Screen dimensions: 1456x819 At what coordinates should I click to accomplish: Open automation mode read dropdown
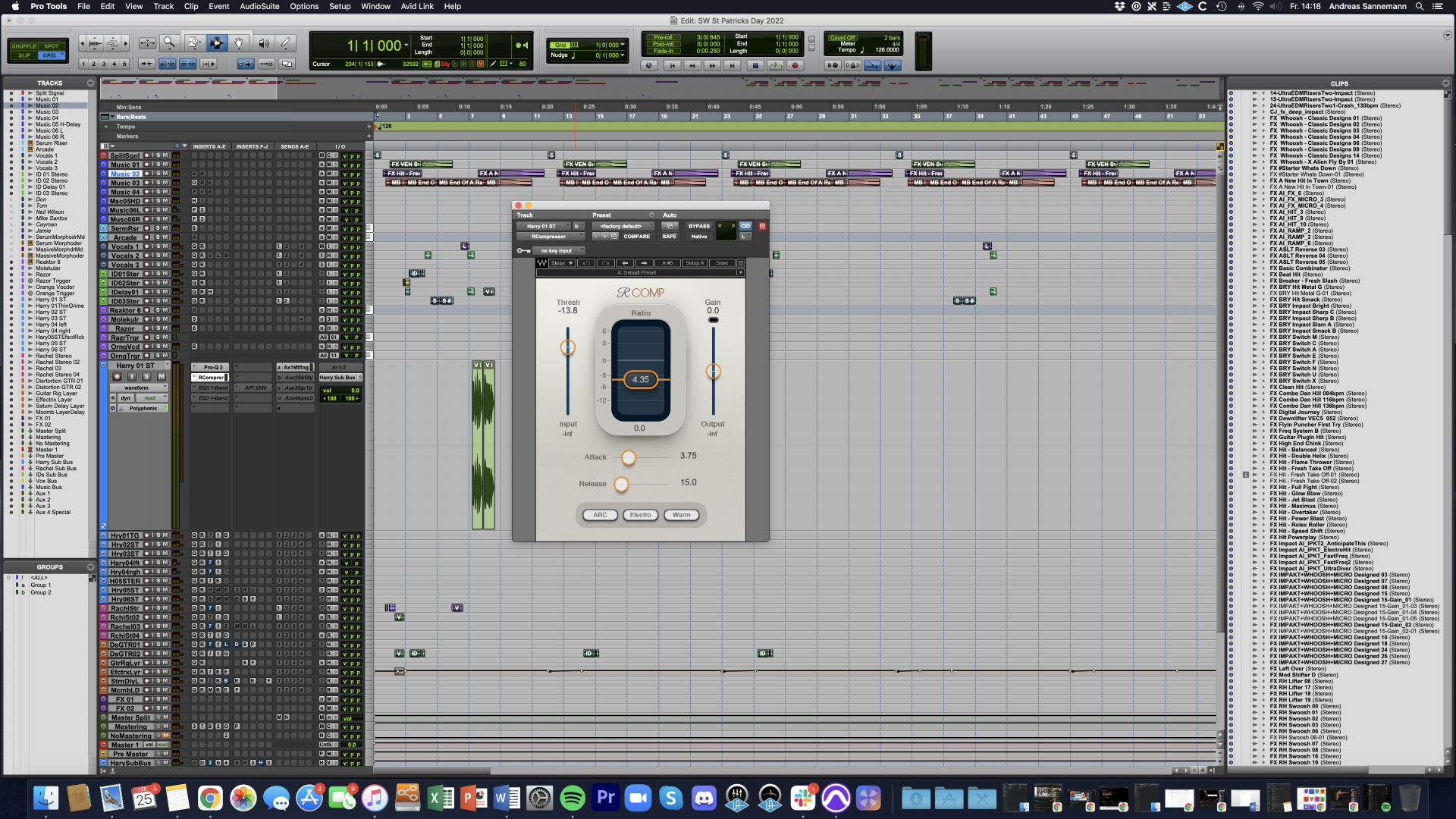tap(152, 397)
